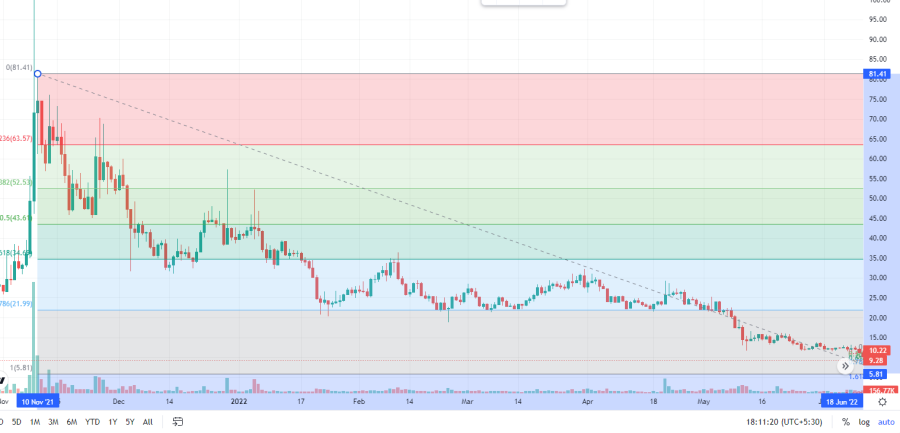Click the 0.236 (63.57) Fibonacci level label

15,138
